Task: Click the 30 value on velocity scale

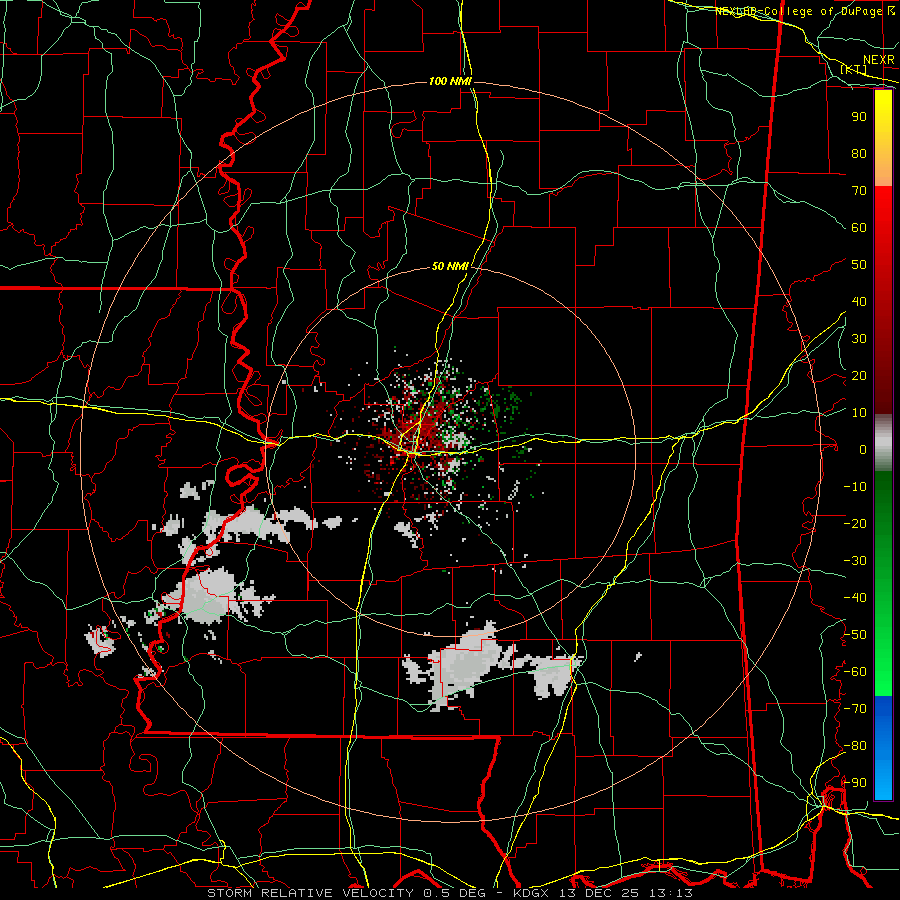Action: (859, 339)
